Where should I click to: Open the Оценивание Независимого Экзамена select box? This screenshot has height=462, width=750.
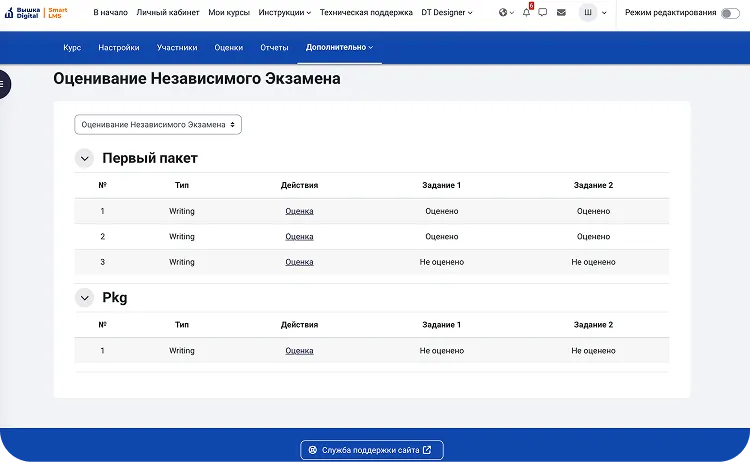coord(158,125)
